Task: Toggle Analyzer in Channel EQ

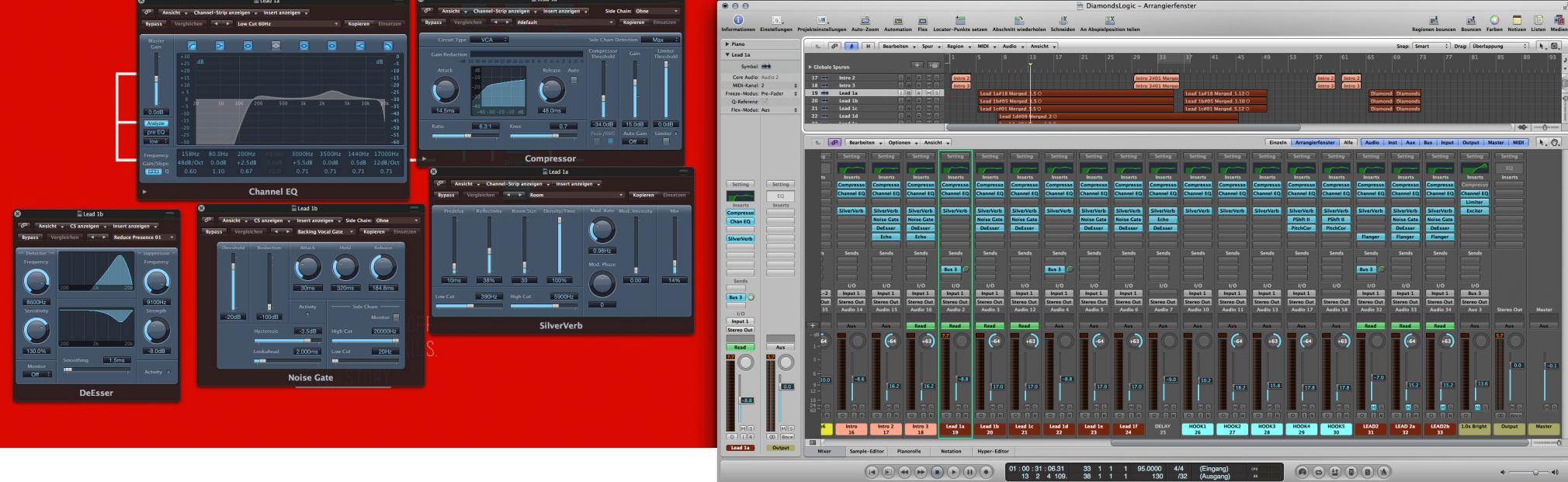Action: pos(155,123)
